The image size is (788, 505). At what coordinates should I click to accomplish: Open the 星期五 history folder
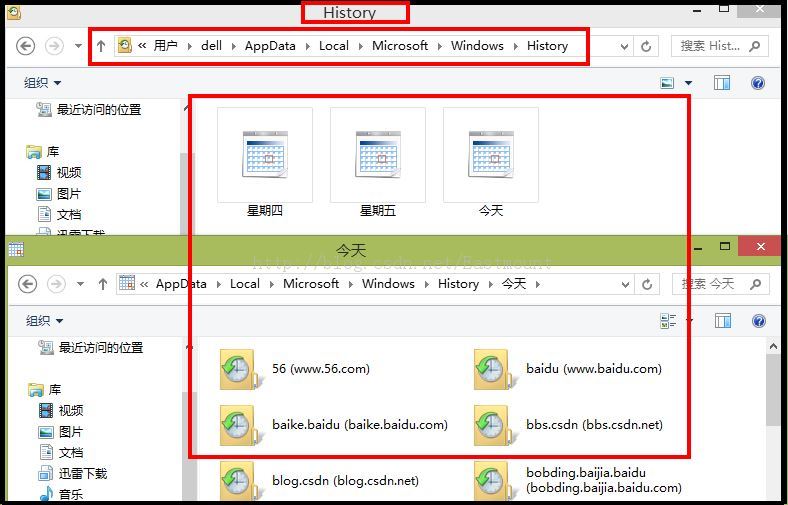[378, 162]
